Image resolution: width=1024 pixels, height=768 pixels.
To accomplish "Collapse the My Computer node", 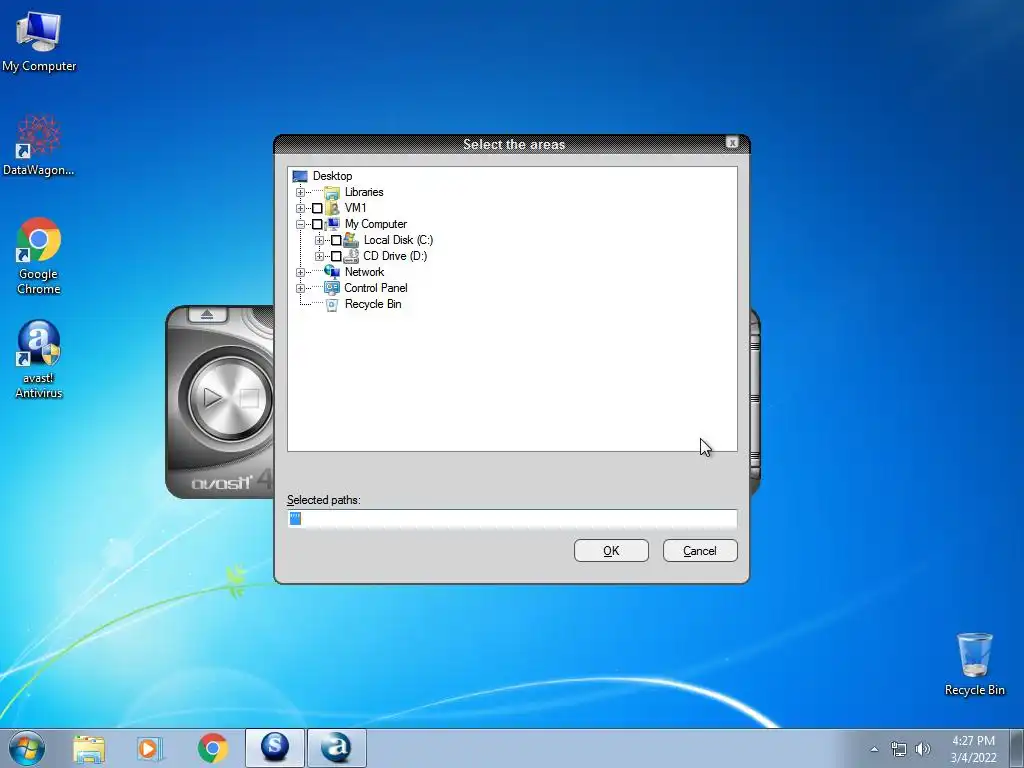I will coord(300,224).
